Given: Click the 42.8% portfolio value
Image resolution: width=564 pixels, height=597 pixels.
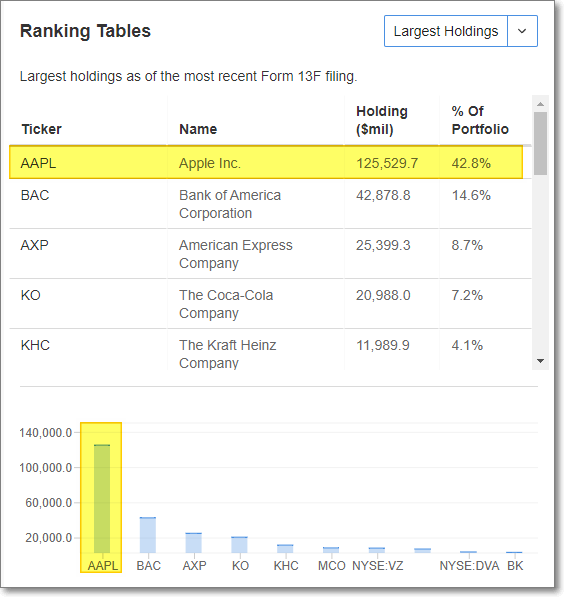Looking at the screenshot, I should tap(471, 163).
